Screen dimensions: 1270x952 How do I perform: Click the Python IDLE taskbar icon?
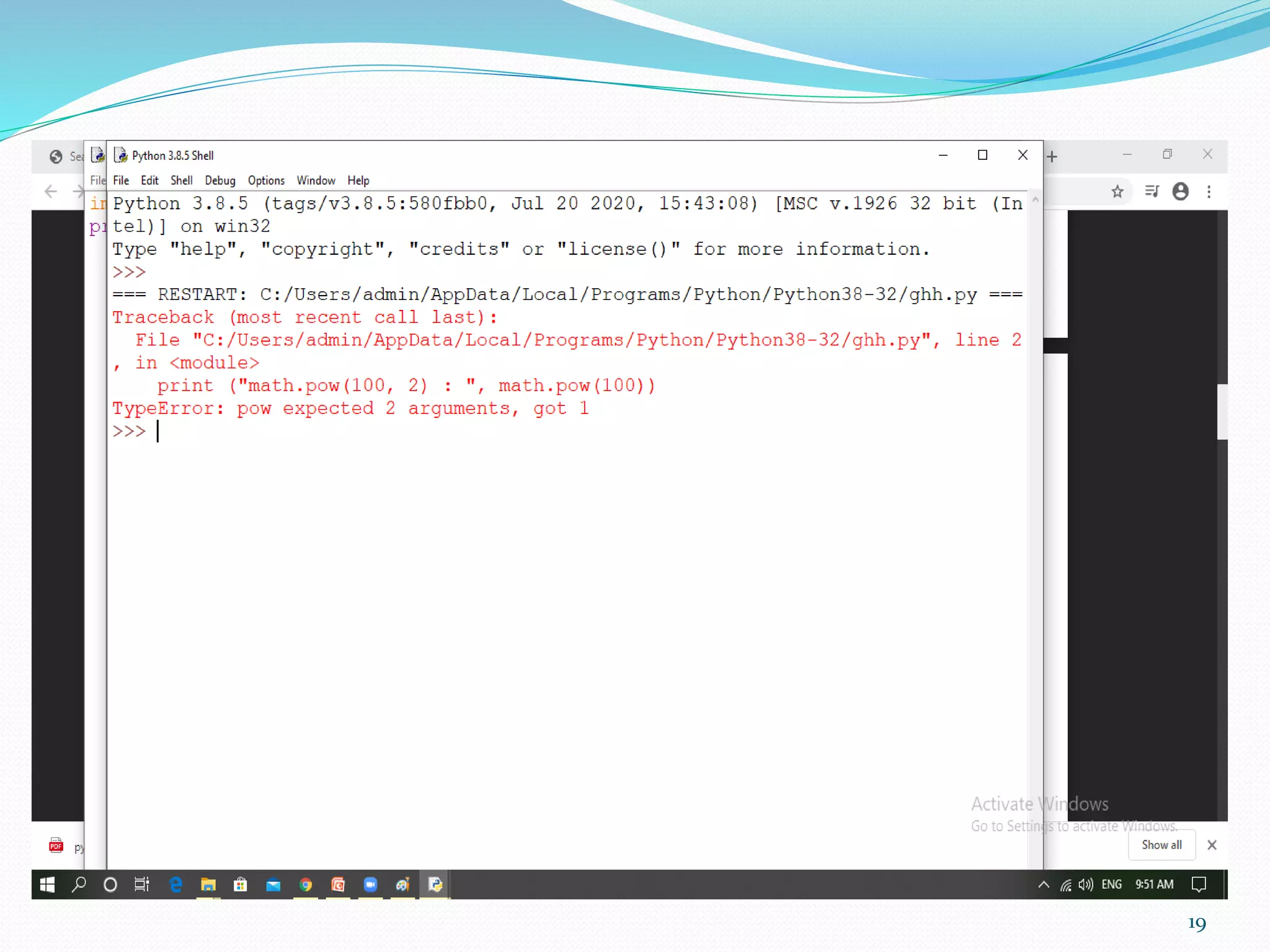(435, 884)
